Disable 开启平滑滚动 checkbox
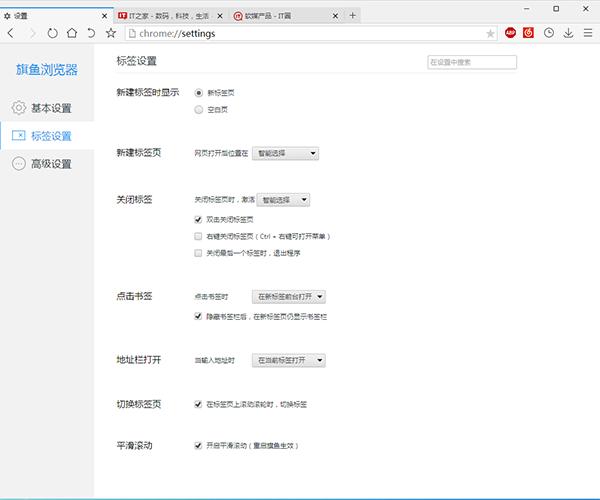The width and height of the screenshot is (600, 500). (199, 445)
